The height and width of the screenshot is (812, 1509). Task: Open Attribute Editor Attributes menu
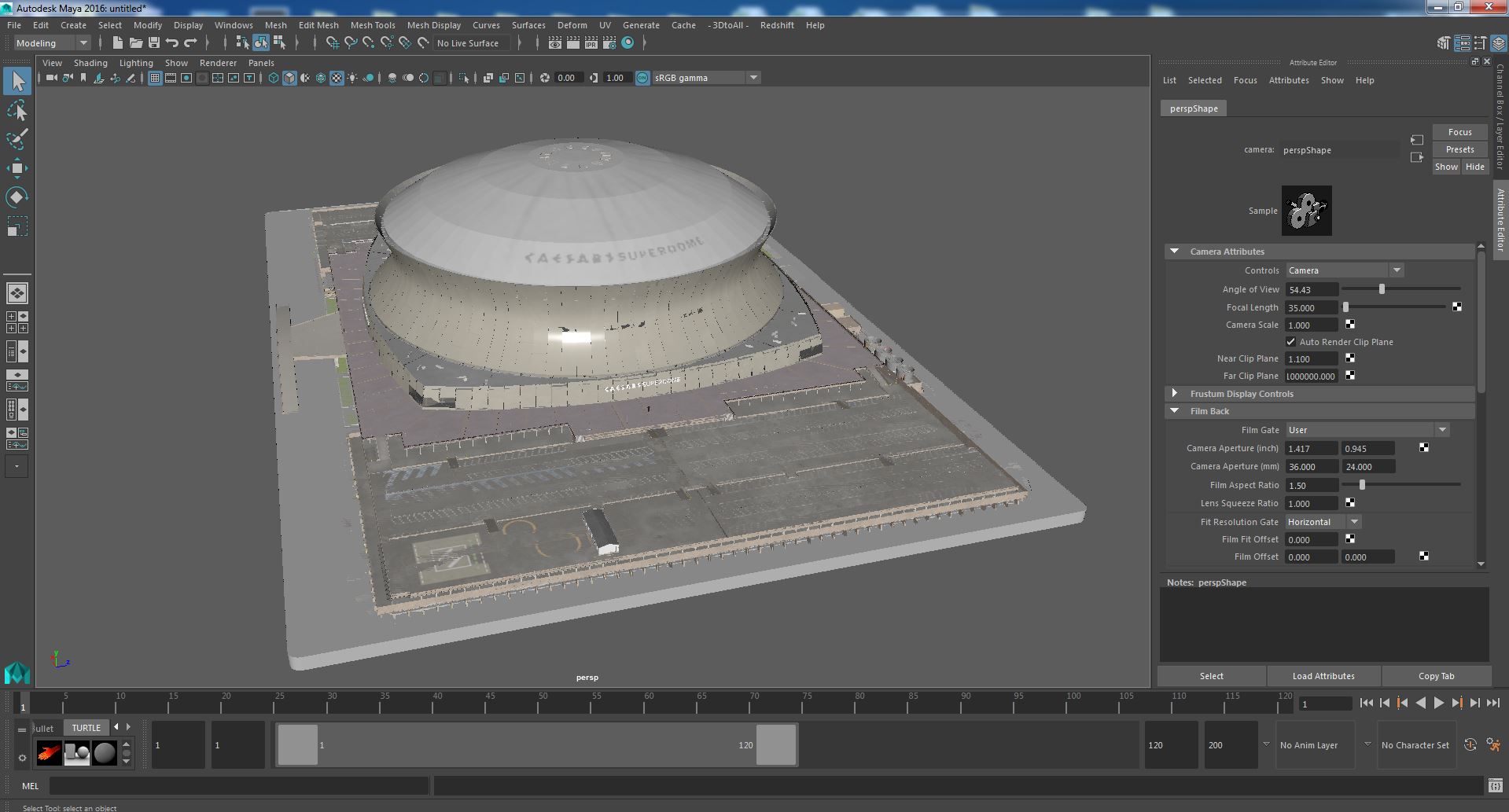1289,80
